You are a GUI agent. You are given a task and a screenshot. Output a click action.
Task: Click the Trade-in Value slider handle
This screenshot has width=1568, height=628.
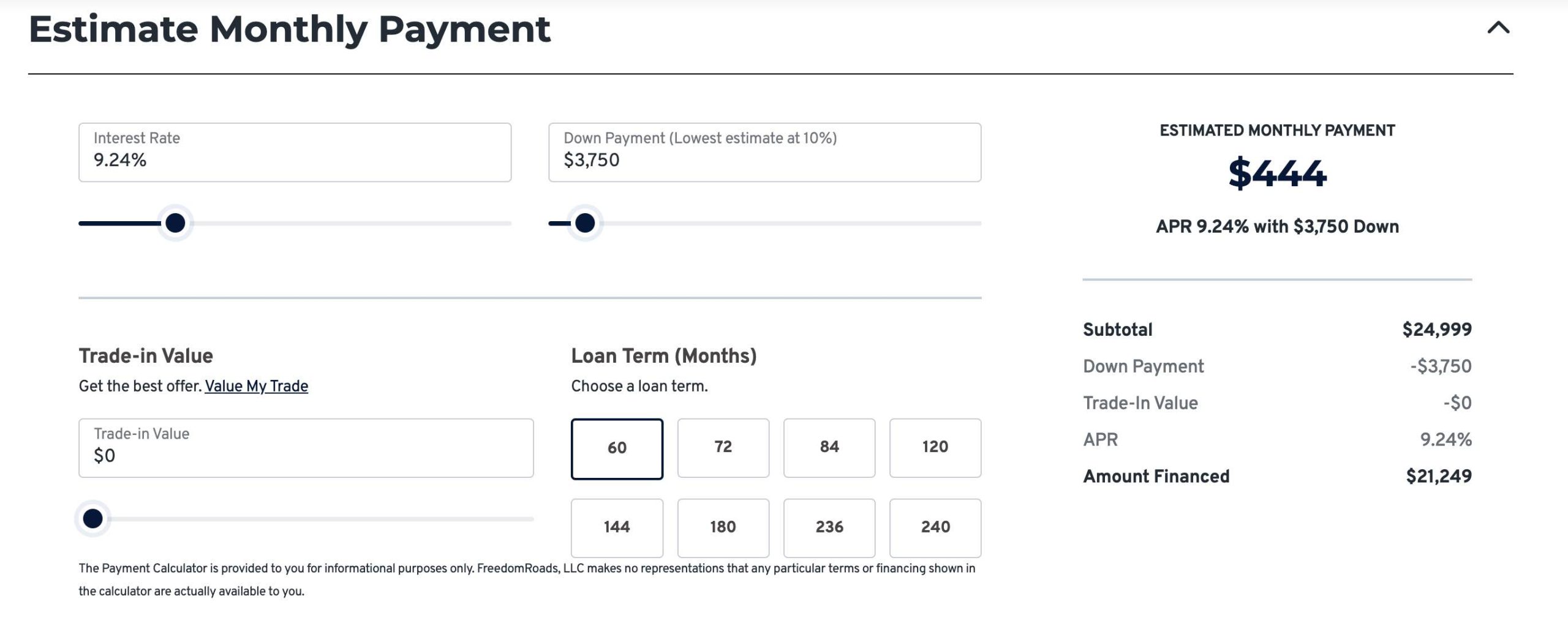[92, 519]
